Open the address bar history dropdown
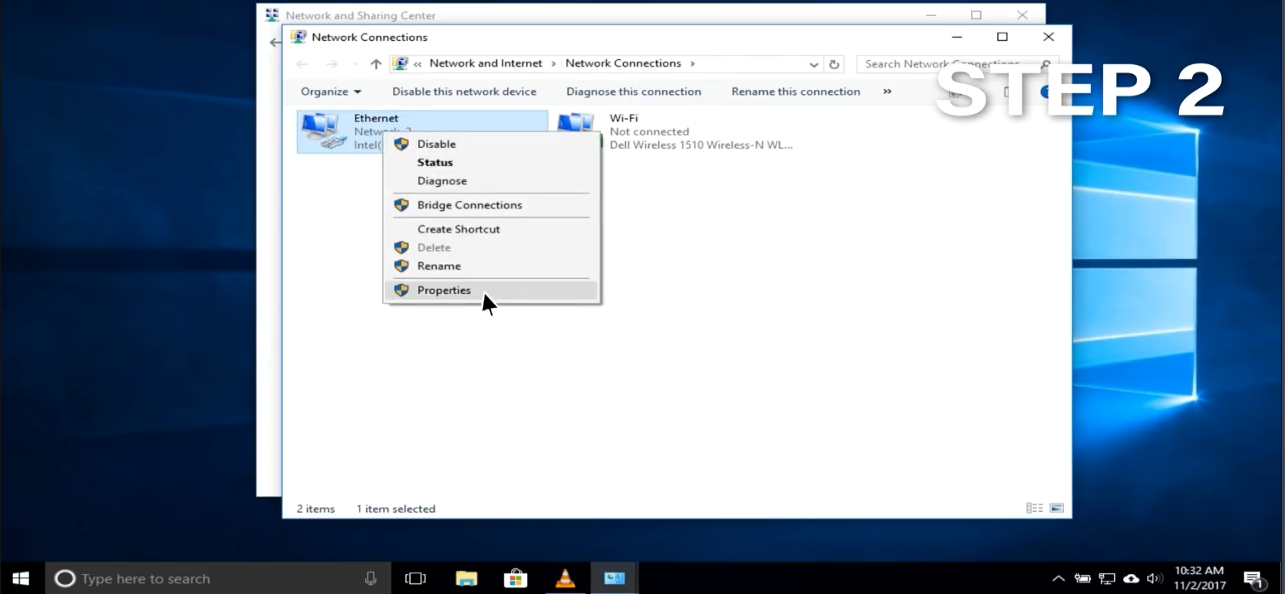Image resolution: width=1285 pixels, height=594 pixels. (813, 64)
